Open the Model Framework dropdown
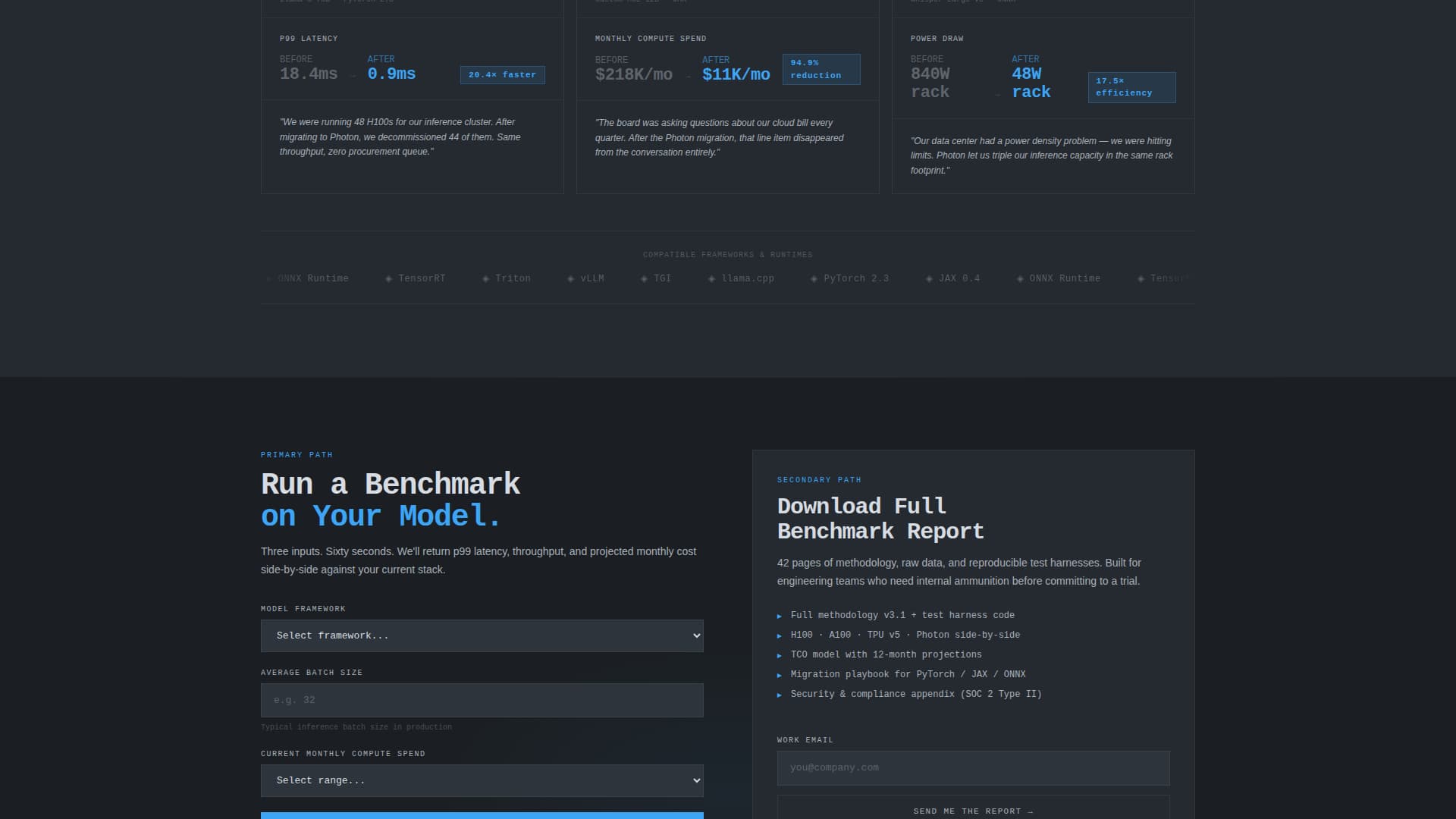Screen dimensions: 1456x819 [x=482, y=635]
